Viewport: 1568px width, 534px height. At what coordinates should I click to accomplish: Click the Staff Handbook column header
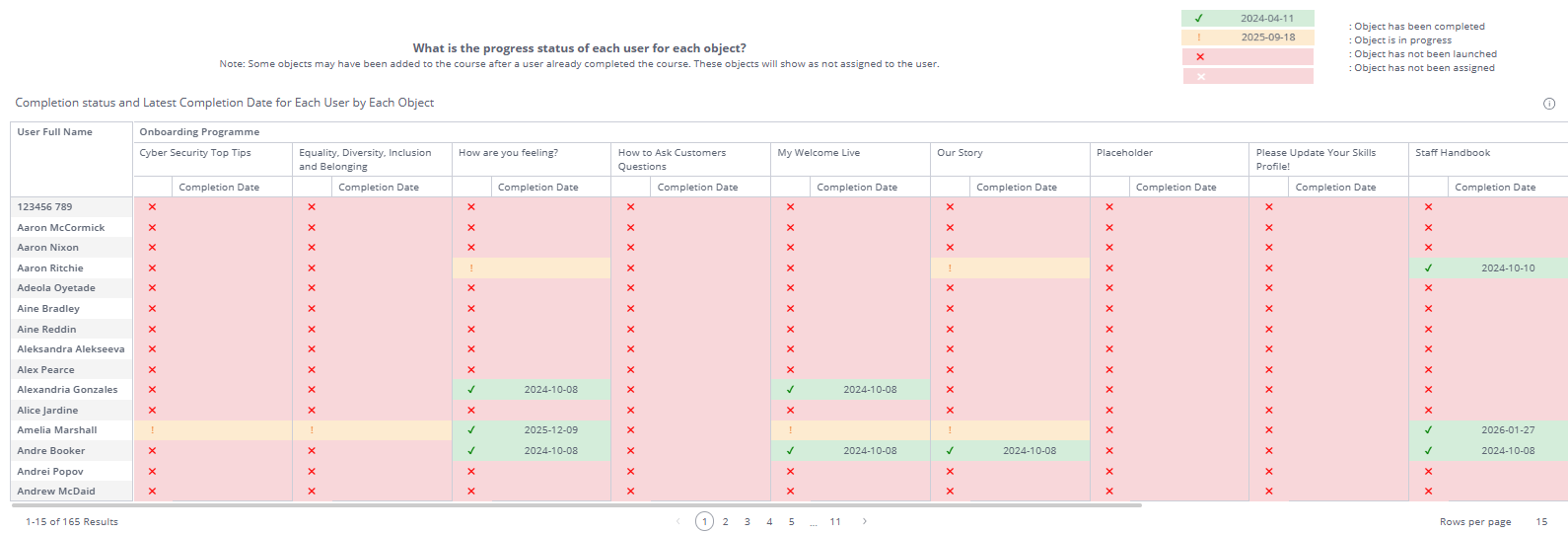(1453, 153)
